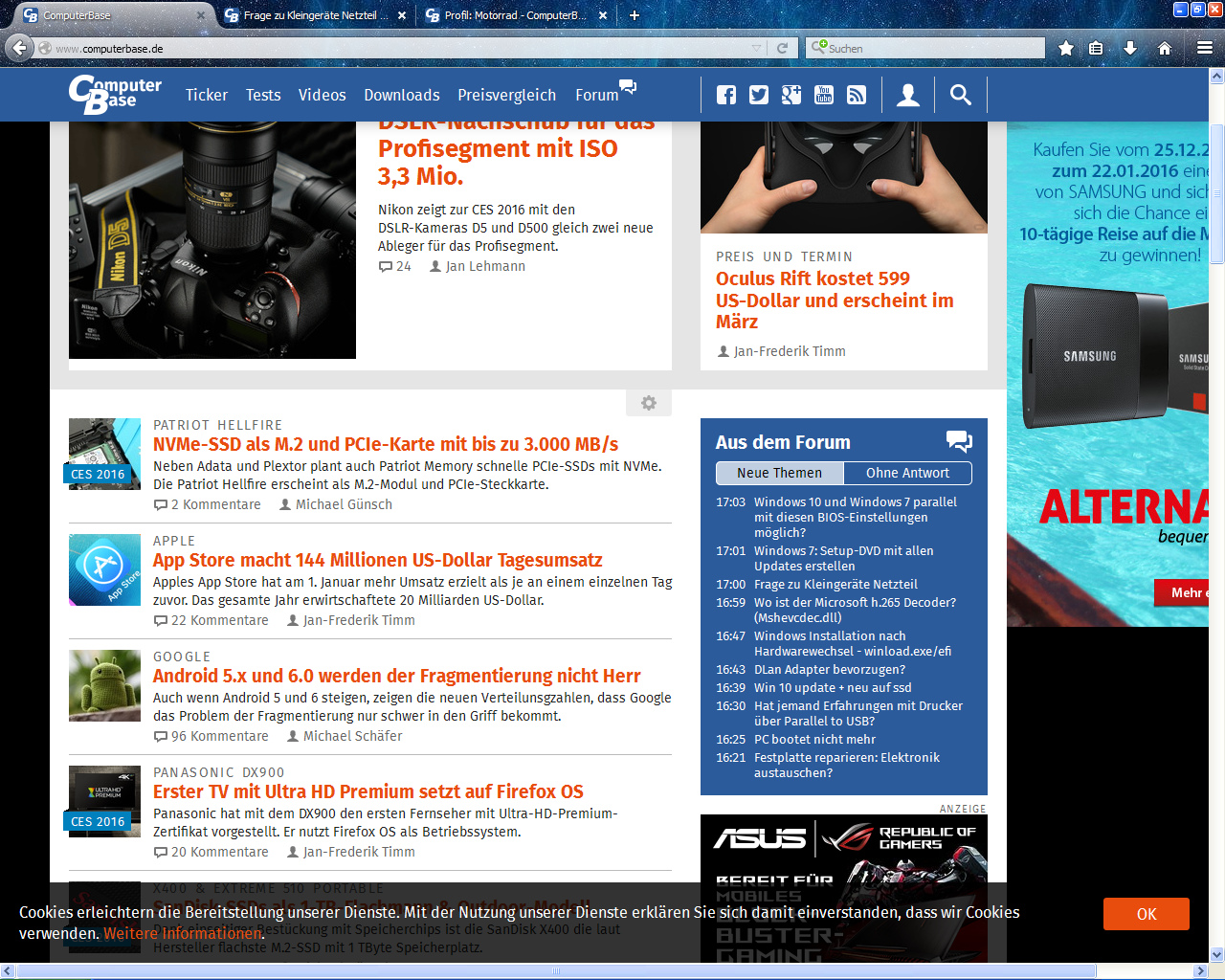Switch to 'Frage zu Kleingeräte Netzteil' tab

point(316,15)
